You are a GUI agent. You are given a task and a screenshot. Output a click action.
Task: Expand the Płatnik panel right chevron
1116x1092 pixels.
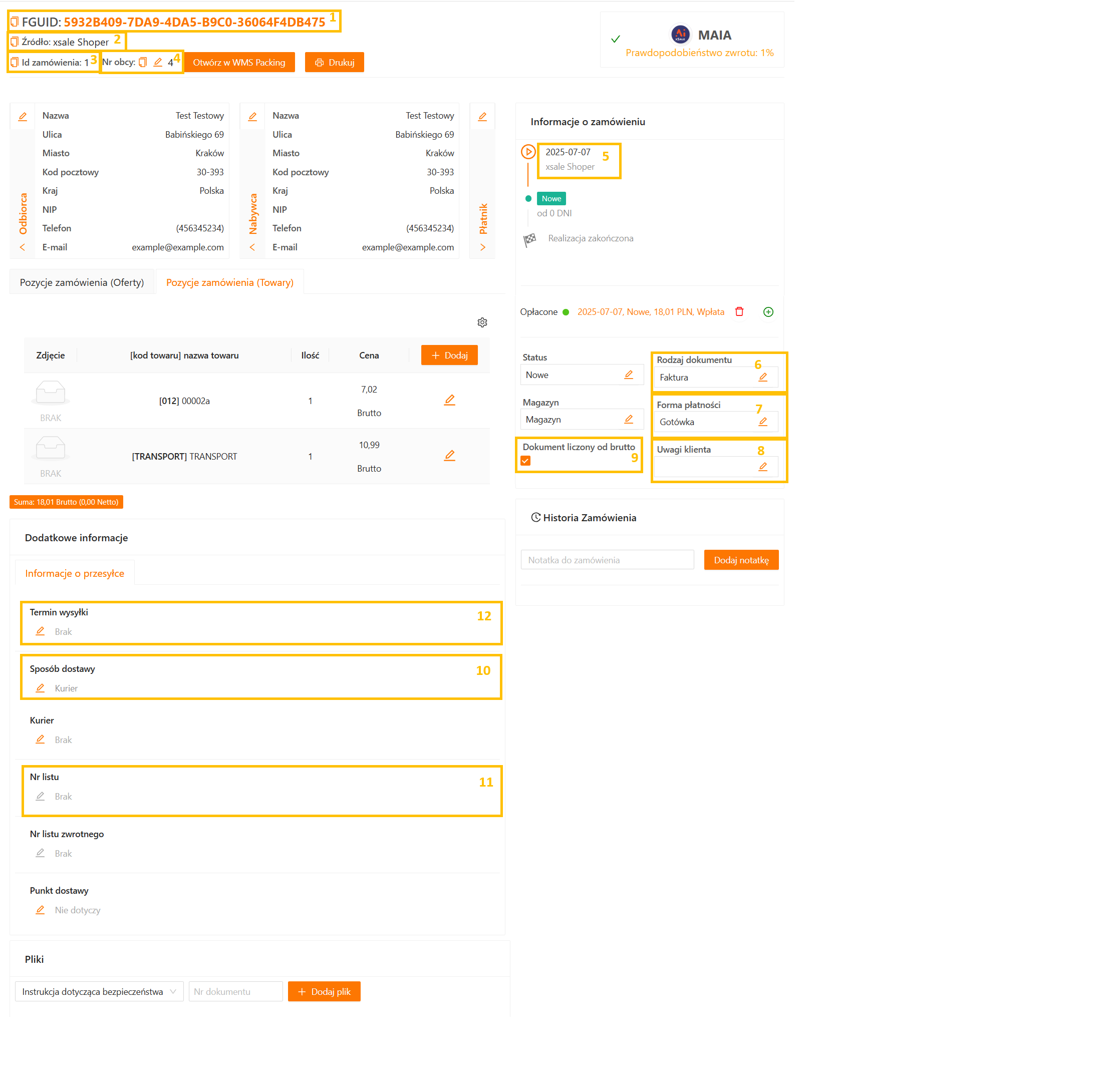tap(482, 247)
